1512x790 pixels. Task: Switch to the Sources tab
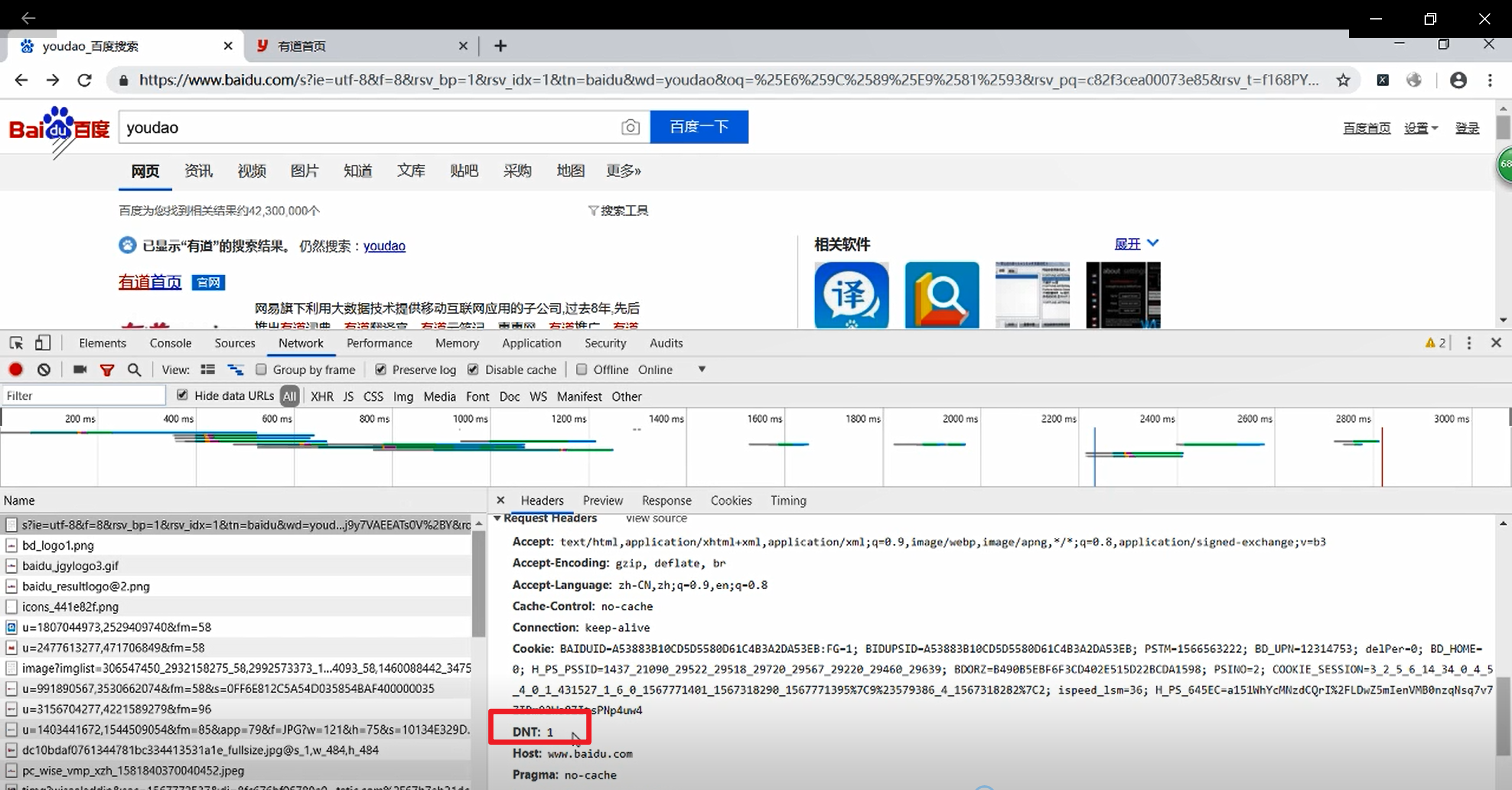pos(234,343)
